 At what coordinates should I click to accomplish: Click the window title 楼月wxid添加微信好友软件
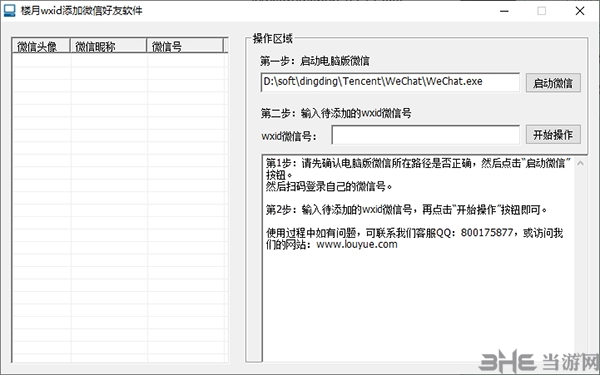[82, 11]
